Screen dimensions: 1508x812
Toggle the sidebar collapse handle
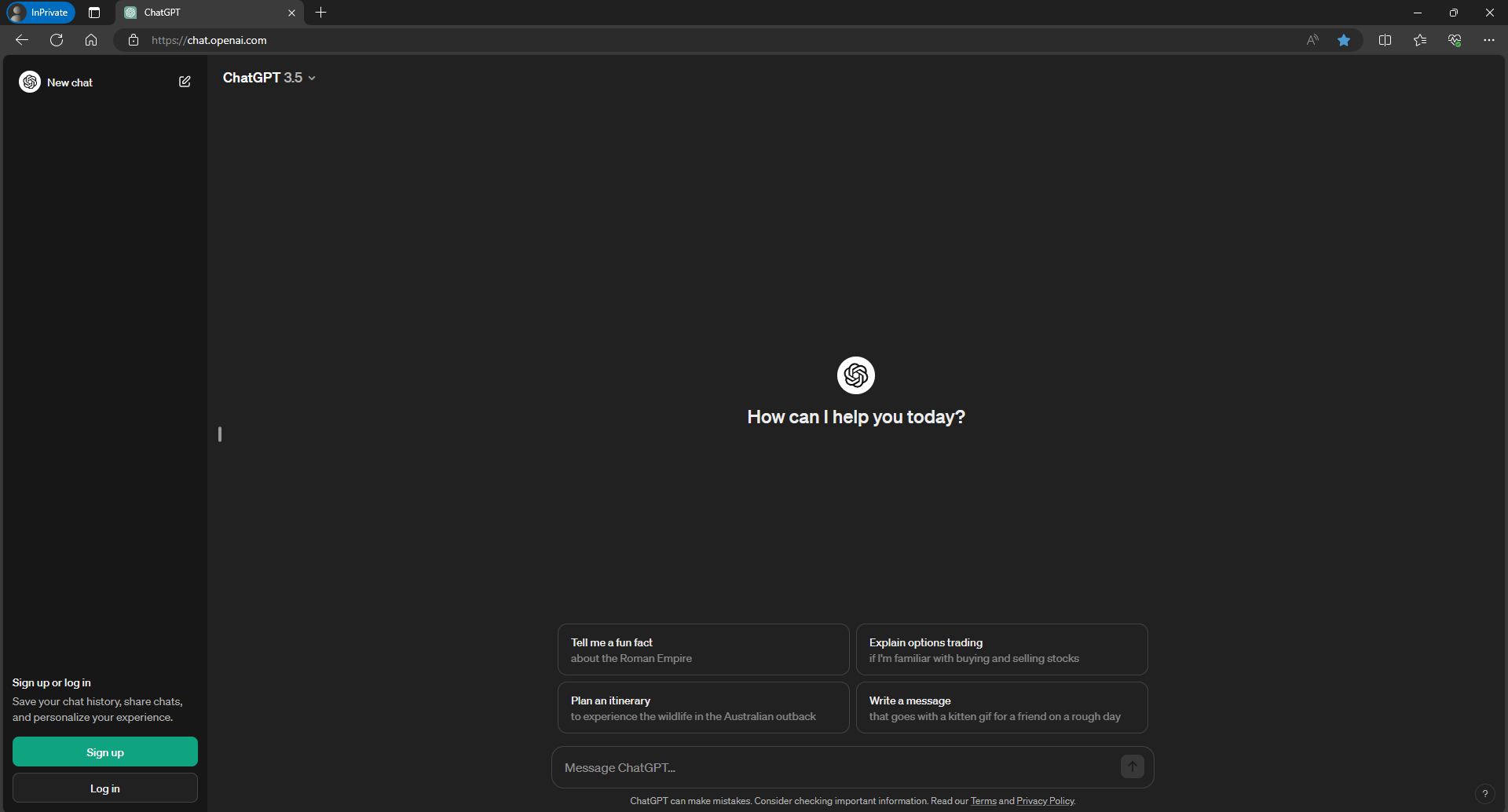(220, 434)
